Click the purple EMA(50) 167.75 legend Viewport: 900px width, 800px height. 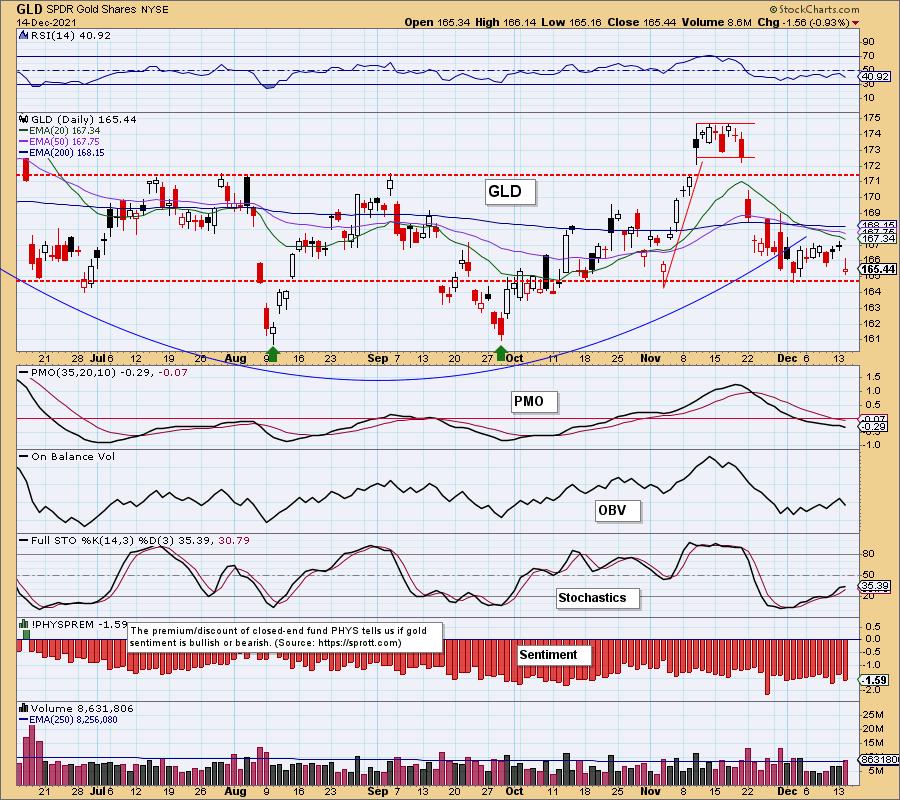tap(60, 142)
